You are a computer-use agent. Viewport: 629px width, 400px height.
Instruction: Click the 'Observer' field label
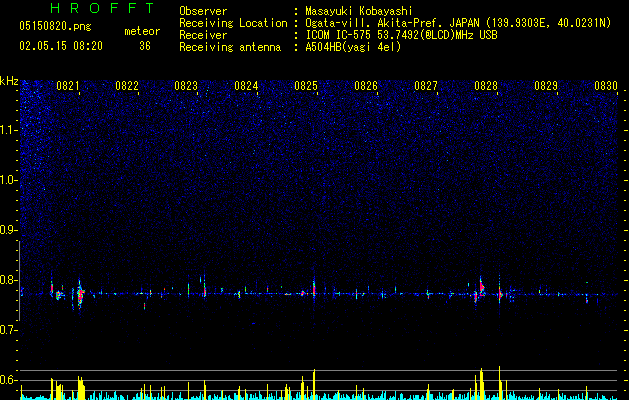click(x=203, y=11)
